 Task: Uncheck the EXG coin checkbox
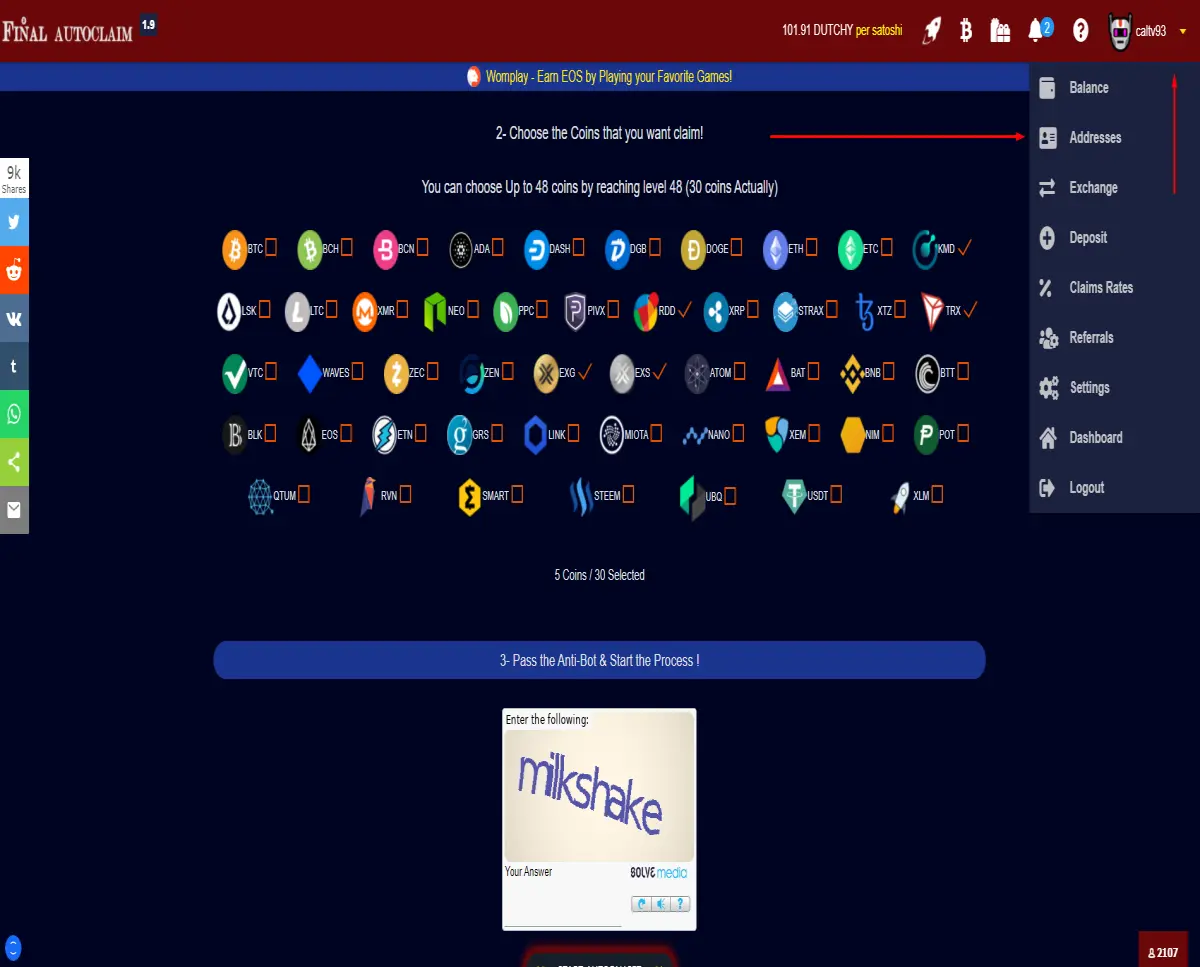coord(585,372)
